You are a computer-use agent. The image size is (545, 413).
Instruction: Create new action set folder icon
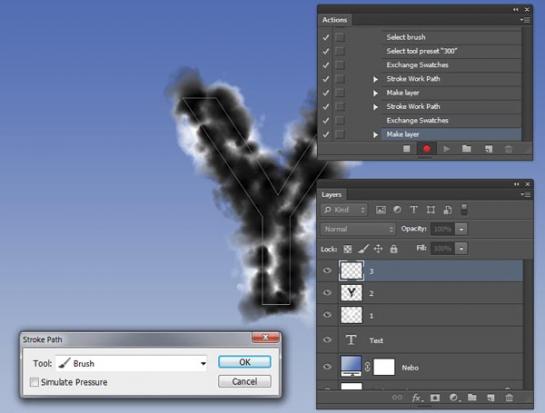466,149
